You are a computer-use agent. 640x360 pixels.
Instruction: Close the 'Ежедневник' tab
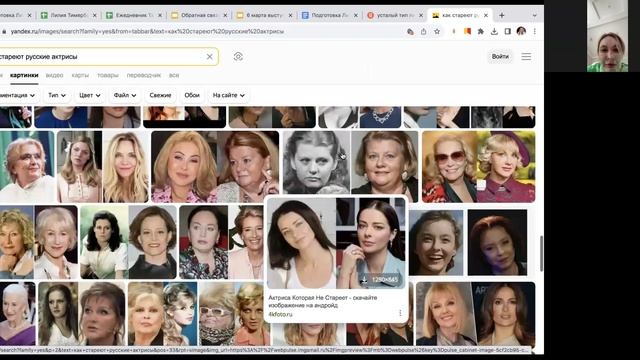pyautogui.click(x=160, y=15)
